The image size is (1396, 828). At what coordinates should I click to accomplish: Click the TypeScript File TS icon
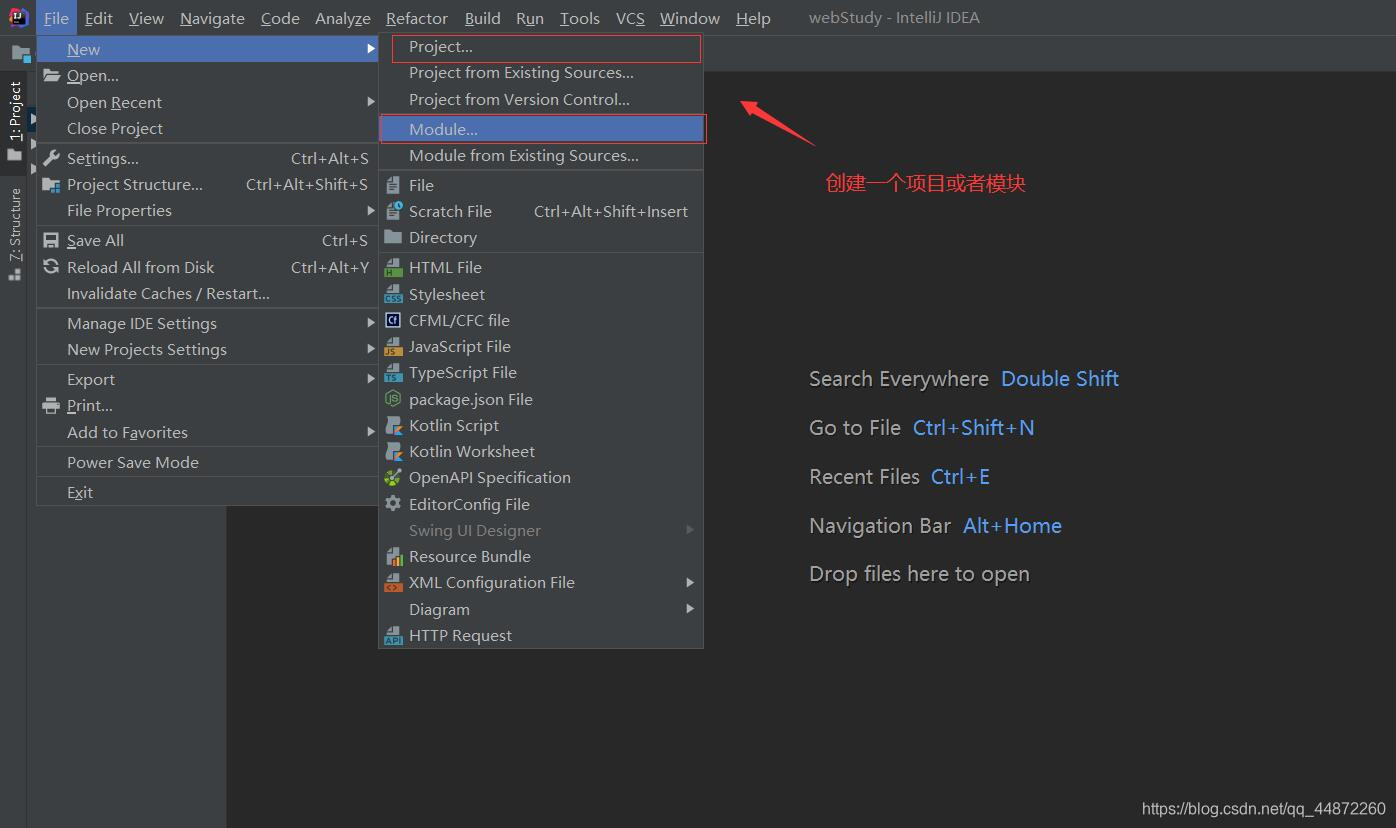coord(393,372)
